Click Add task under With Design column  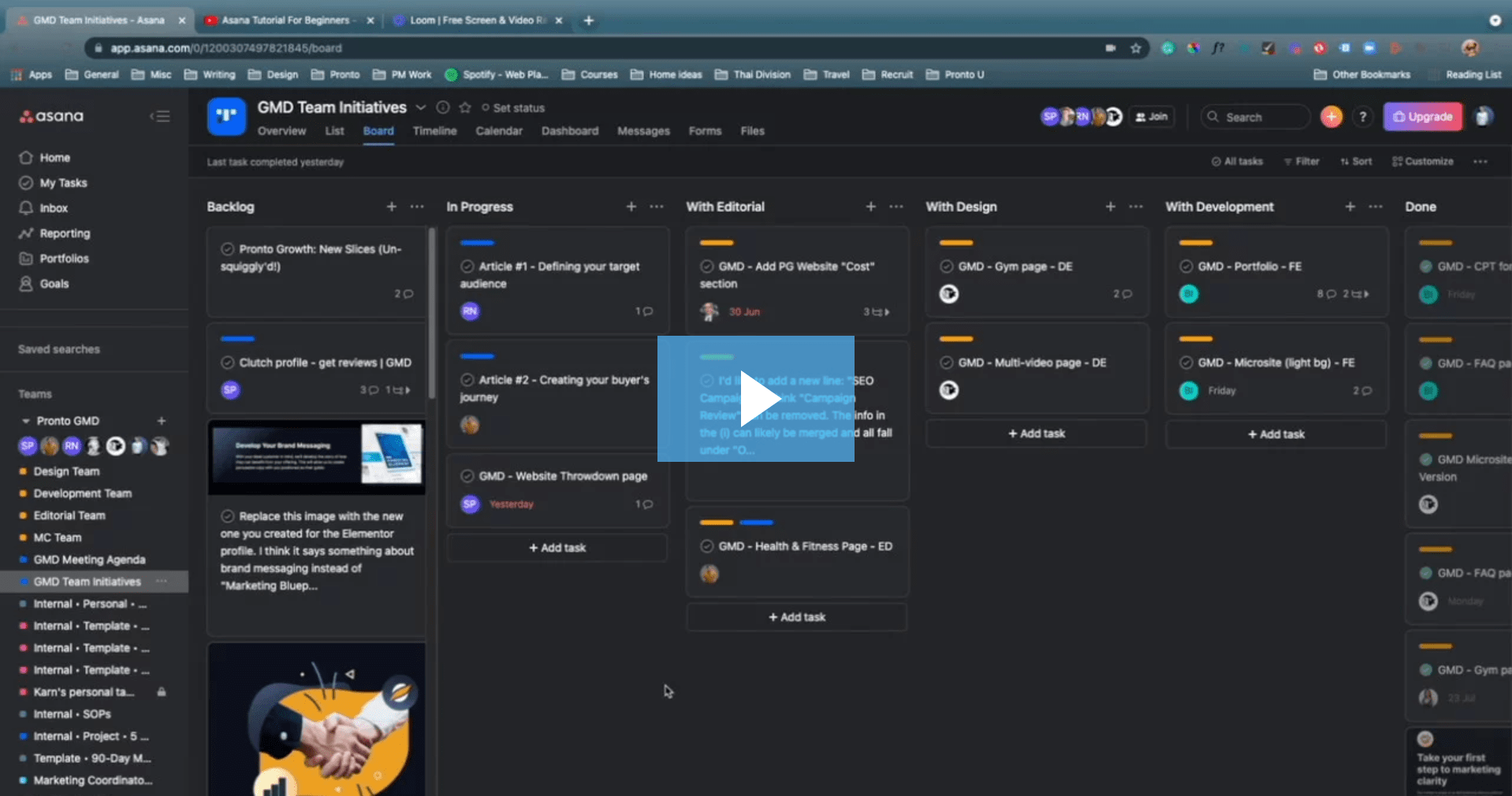(x=1037, y=433)
